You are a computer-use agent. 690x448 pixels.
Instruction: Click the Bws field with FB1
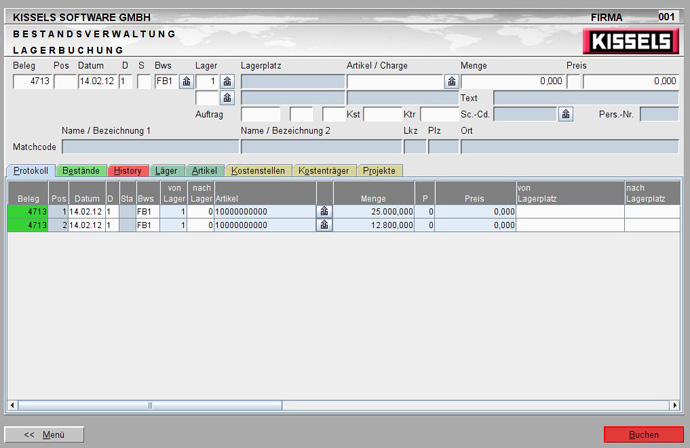(x=166, y=81)
